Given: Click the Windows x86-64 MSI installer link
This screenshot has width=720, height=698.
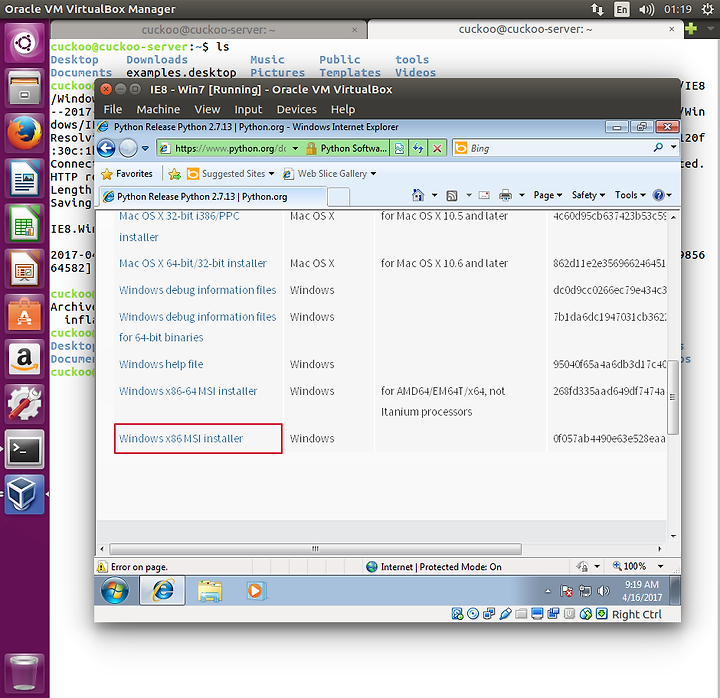Looking at the screenshot, I should pyautogui.click(x=188, y=391).
